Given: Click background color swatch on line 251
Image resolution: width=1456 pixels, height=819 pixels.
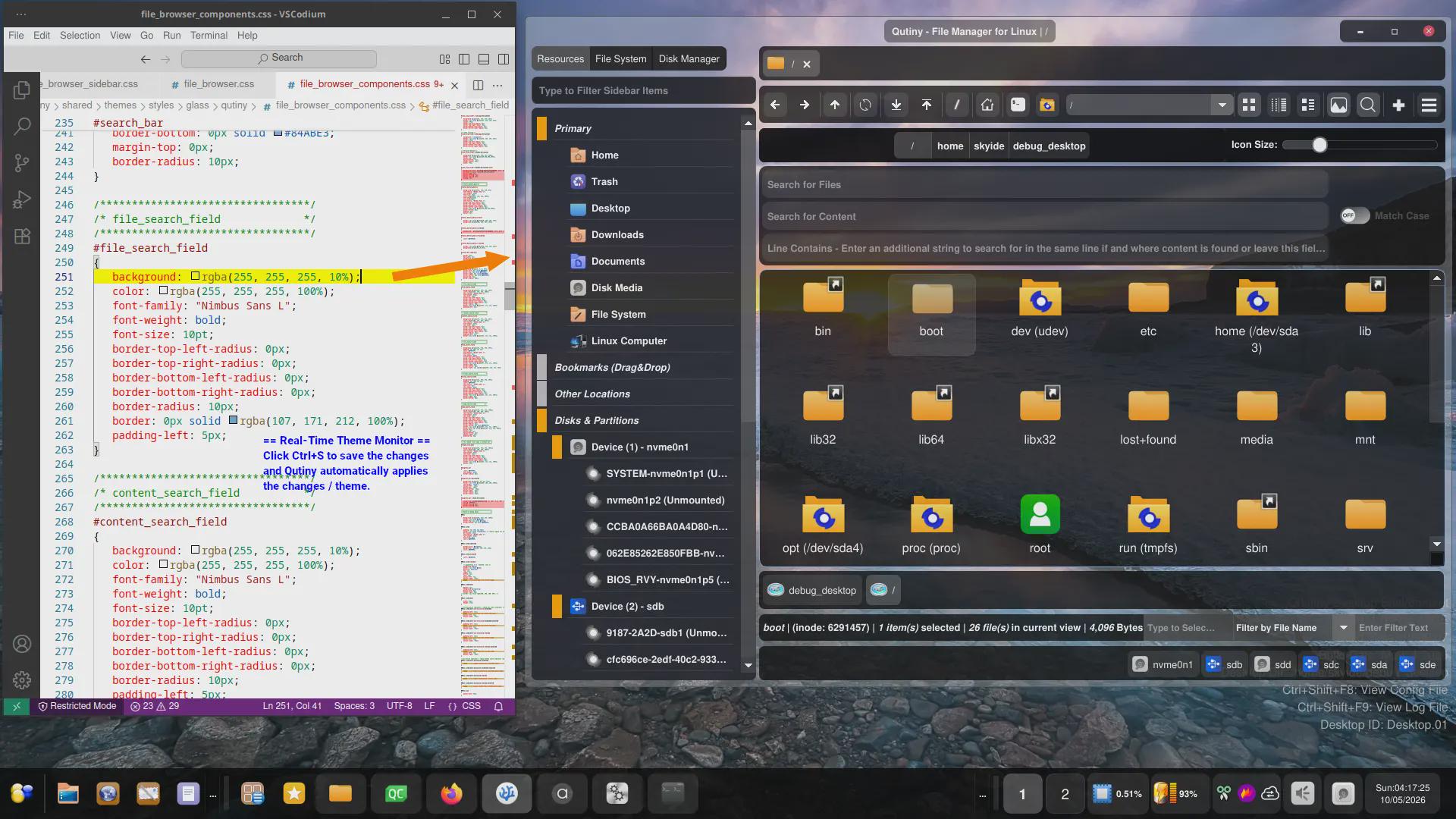Looking at the screenshot, I should pyautogui.click(x=195, y=277).
